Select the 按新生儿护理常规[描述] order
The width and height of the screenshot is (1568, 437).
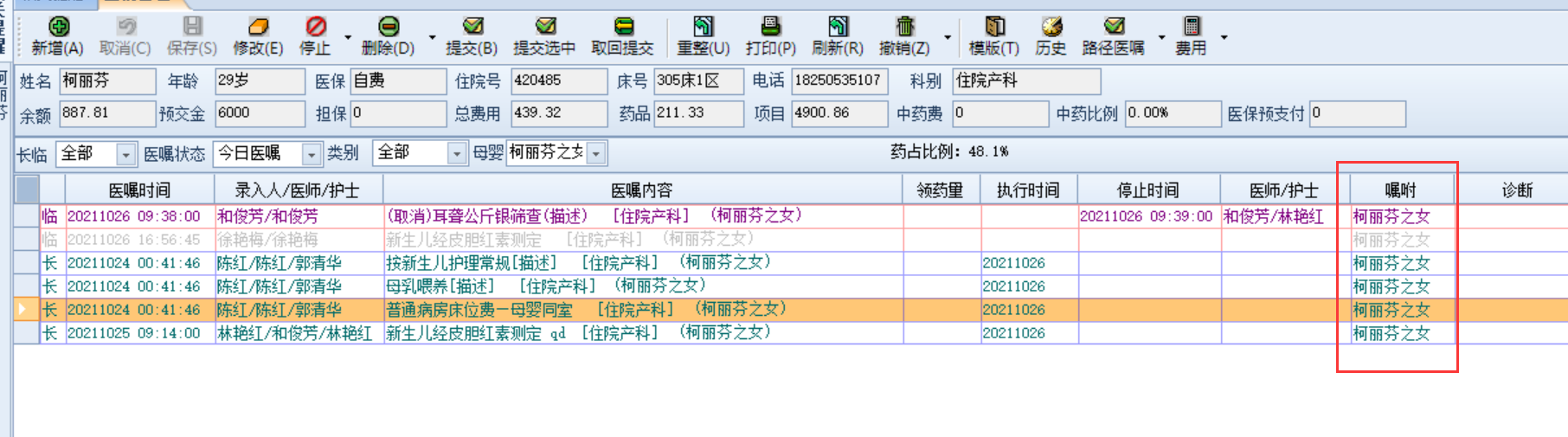click(x=791, y=263)
